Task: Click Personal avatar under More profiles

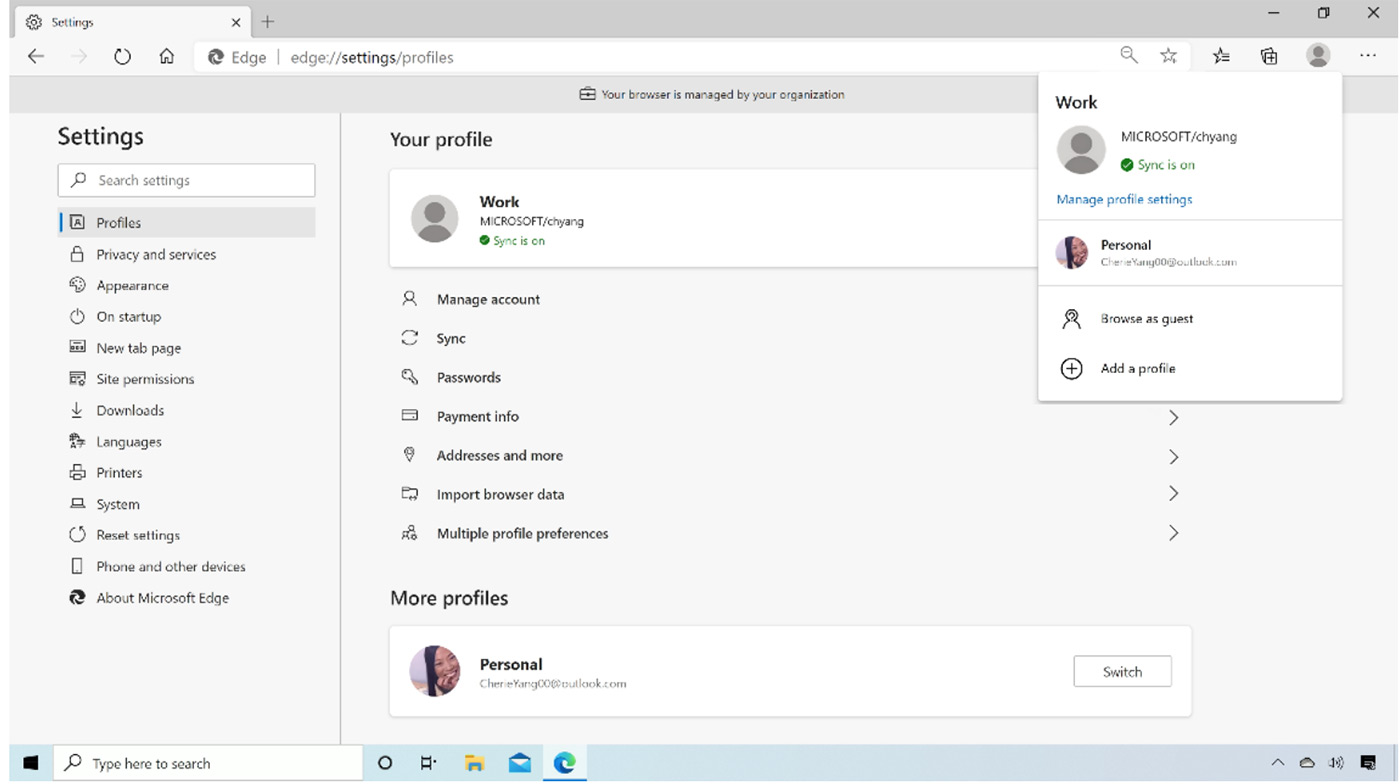Action: tap(435, 671)
